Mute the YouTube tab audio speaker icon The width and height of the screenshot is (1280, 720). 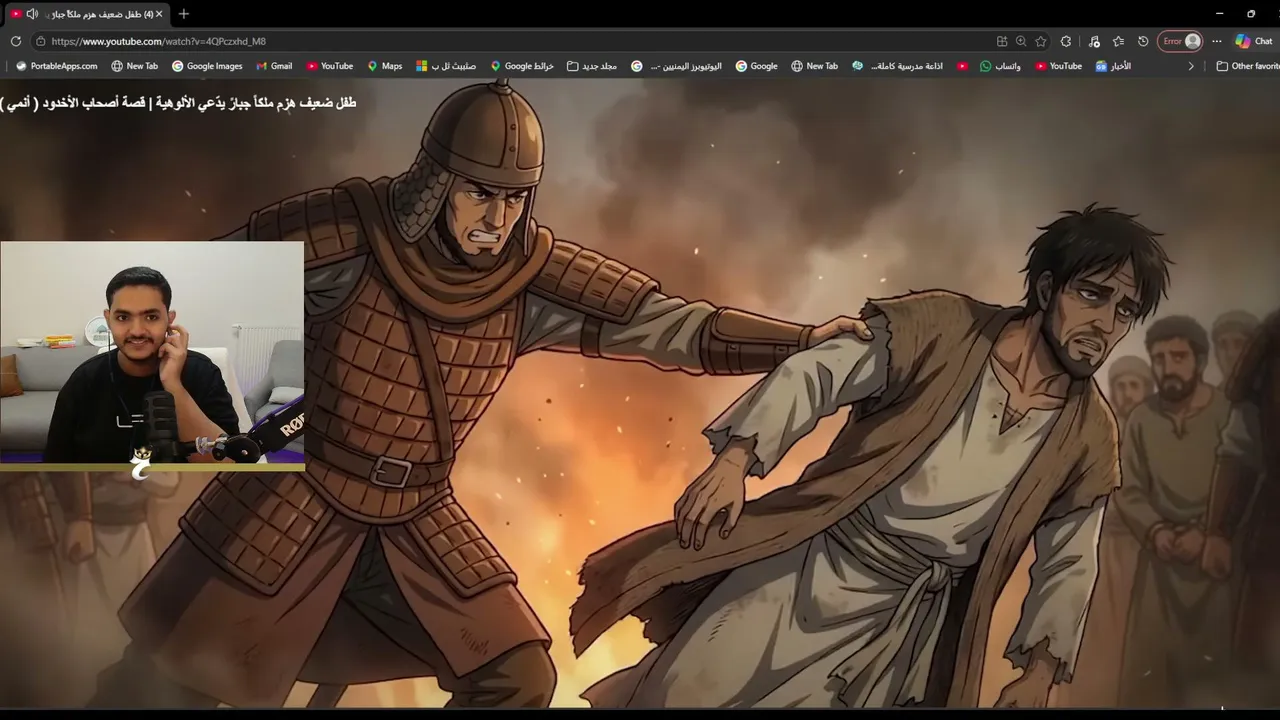[x=32, y=14]
